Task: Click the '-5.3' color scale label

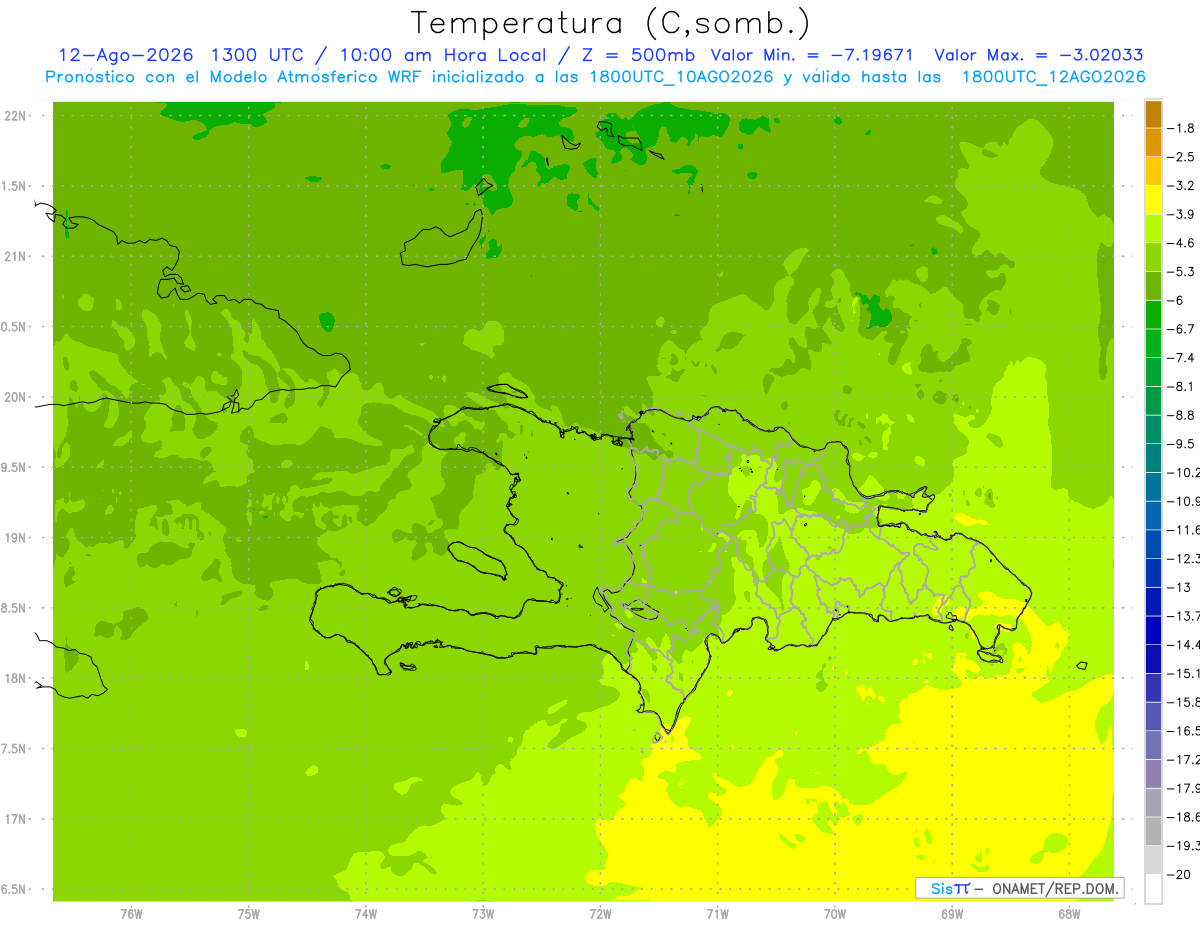Action: tap(1181, 272)
